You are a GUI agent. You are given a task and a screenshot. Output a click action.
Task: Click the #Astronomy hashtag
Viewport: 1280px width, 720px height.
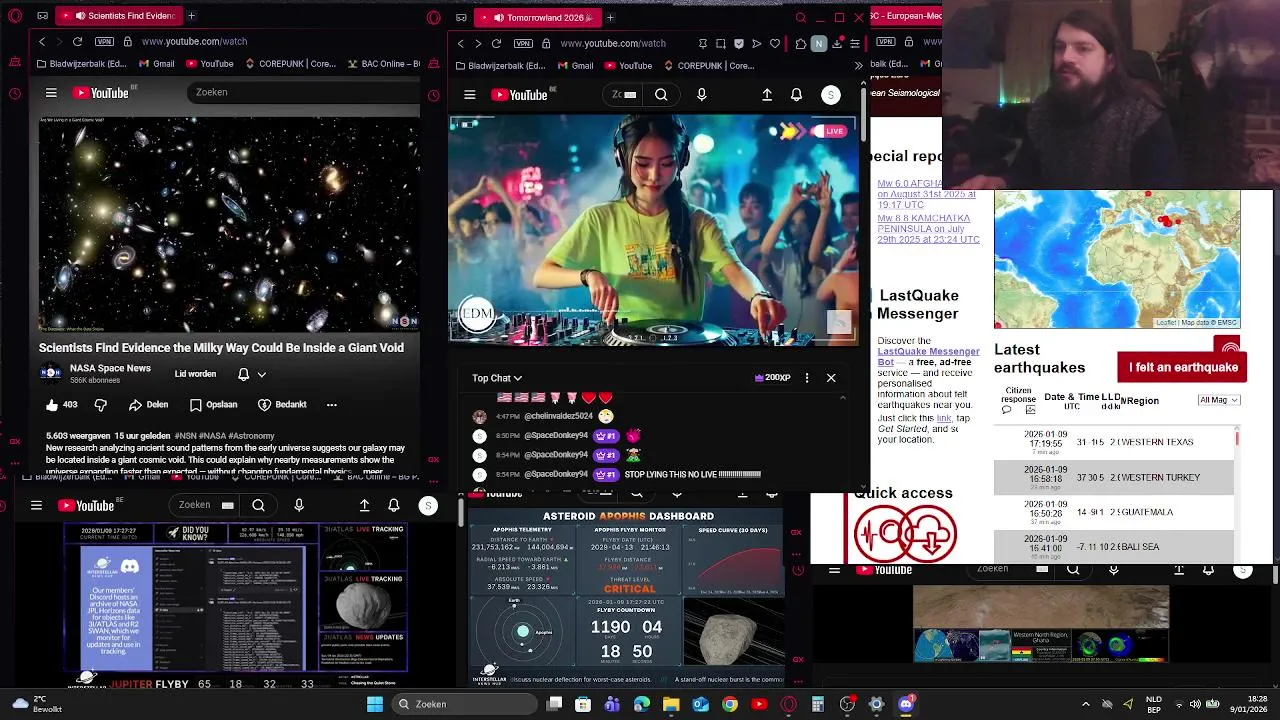tap(251, 436)
